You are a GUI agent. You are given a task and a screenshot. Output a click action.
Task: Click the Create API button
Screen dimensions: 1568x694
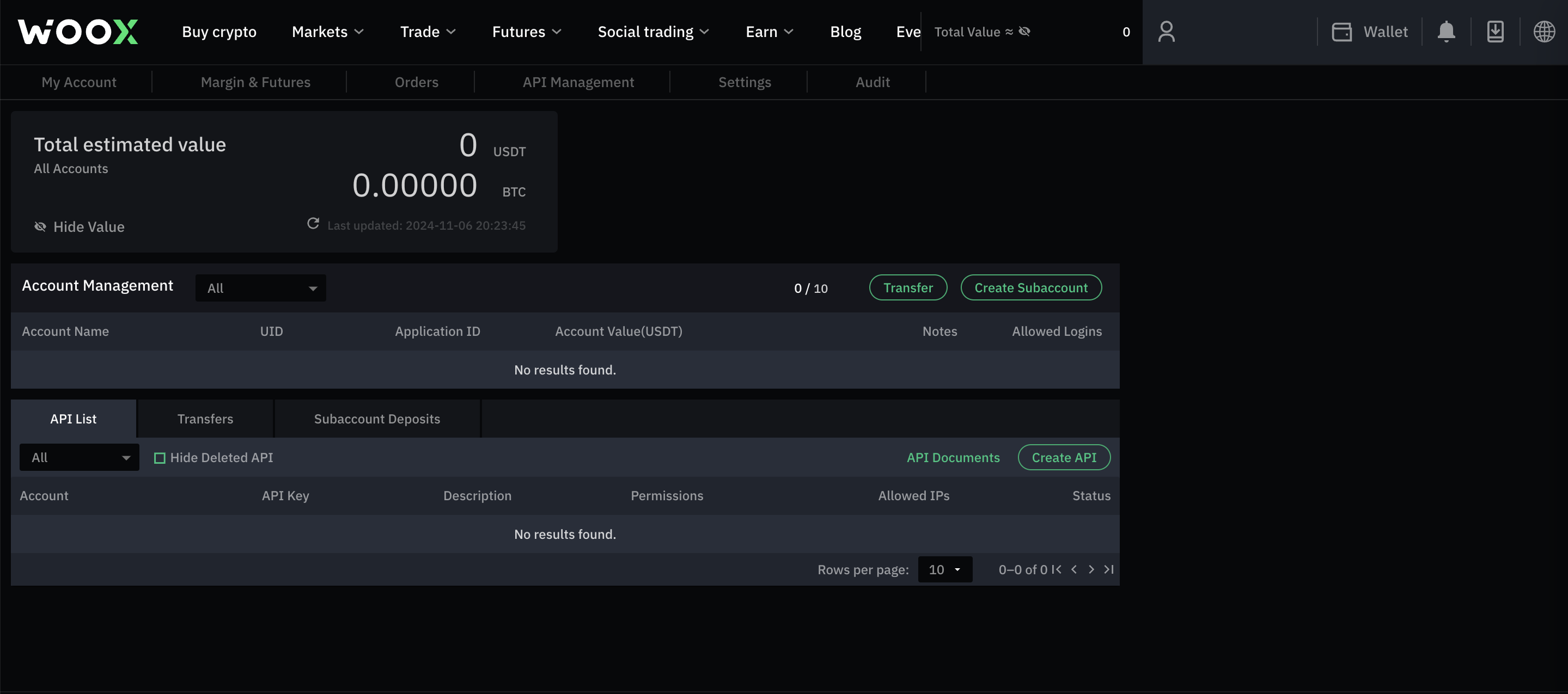pyautogui.click(x=1064, y=457)
